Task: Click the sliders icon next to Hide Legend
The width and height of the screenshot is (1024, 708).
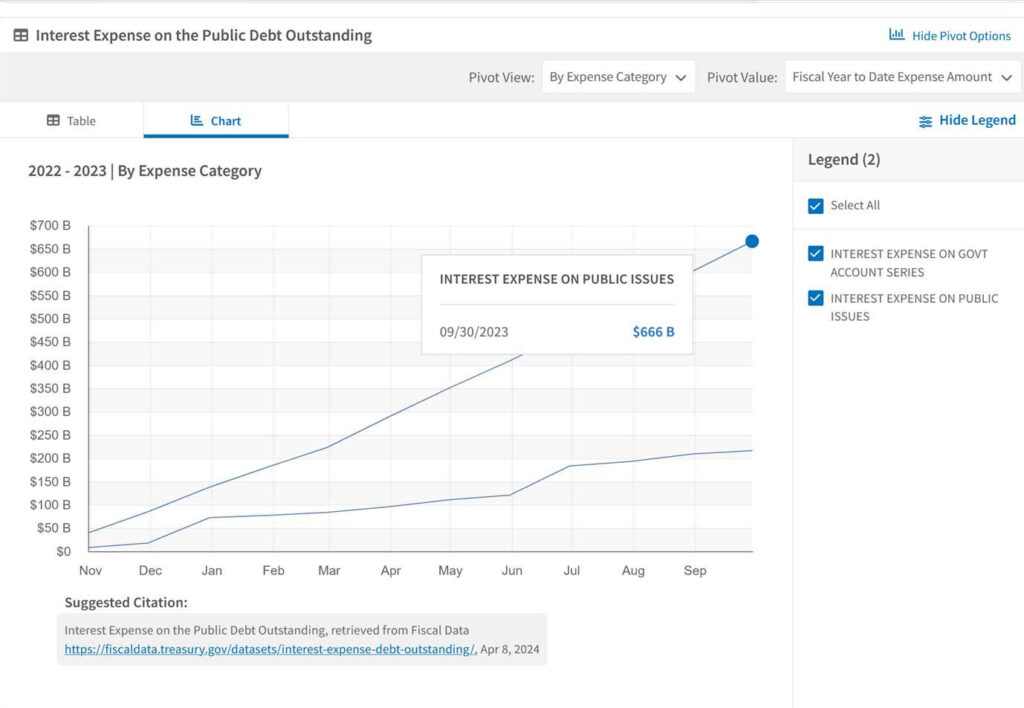Action: 925,121
